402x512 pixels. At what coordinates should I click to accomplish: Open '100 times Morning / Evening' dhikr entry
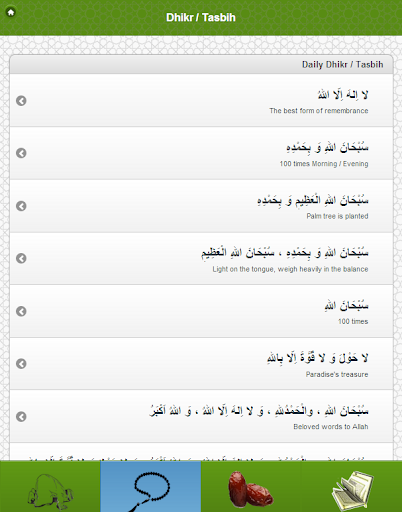pos(201,153)
